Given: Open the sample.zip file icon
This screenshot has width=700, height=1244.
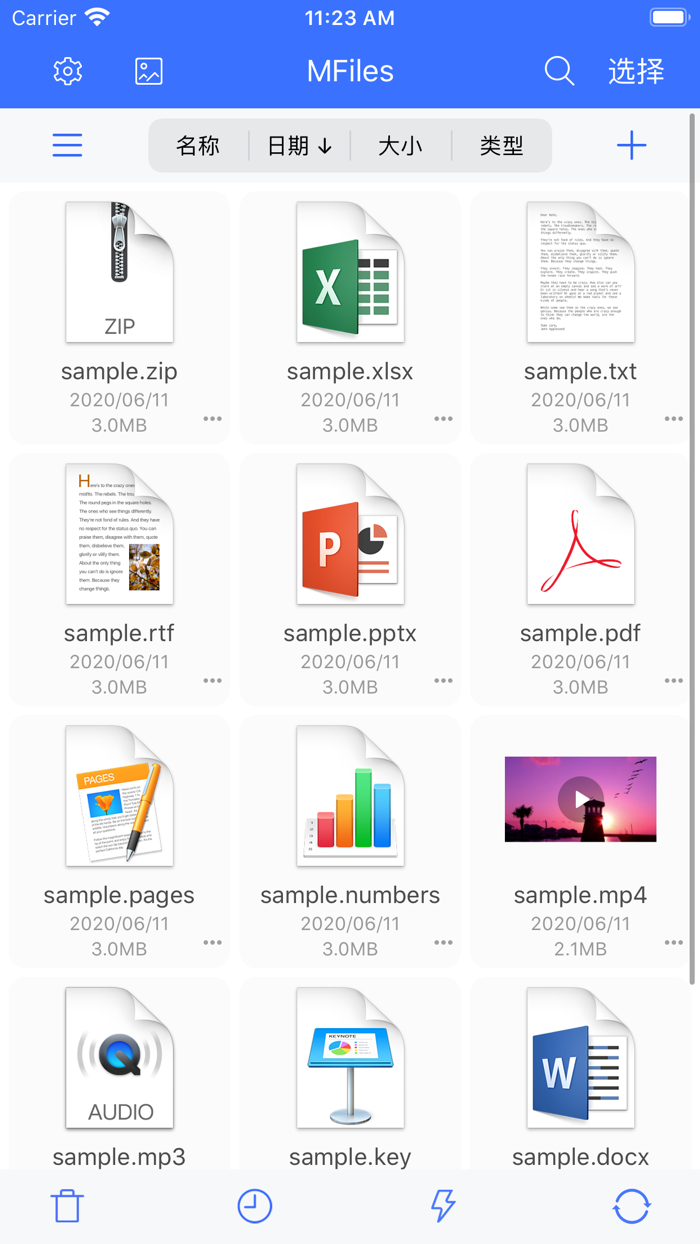Looking at the screenshot, I should [119, 272].
